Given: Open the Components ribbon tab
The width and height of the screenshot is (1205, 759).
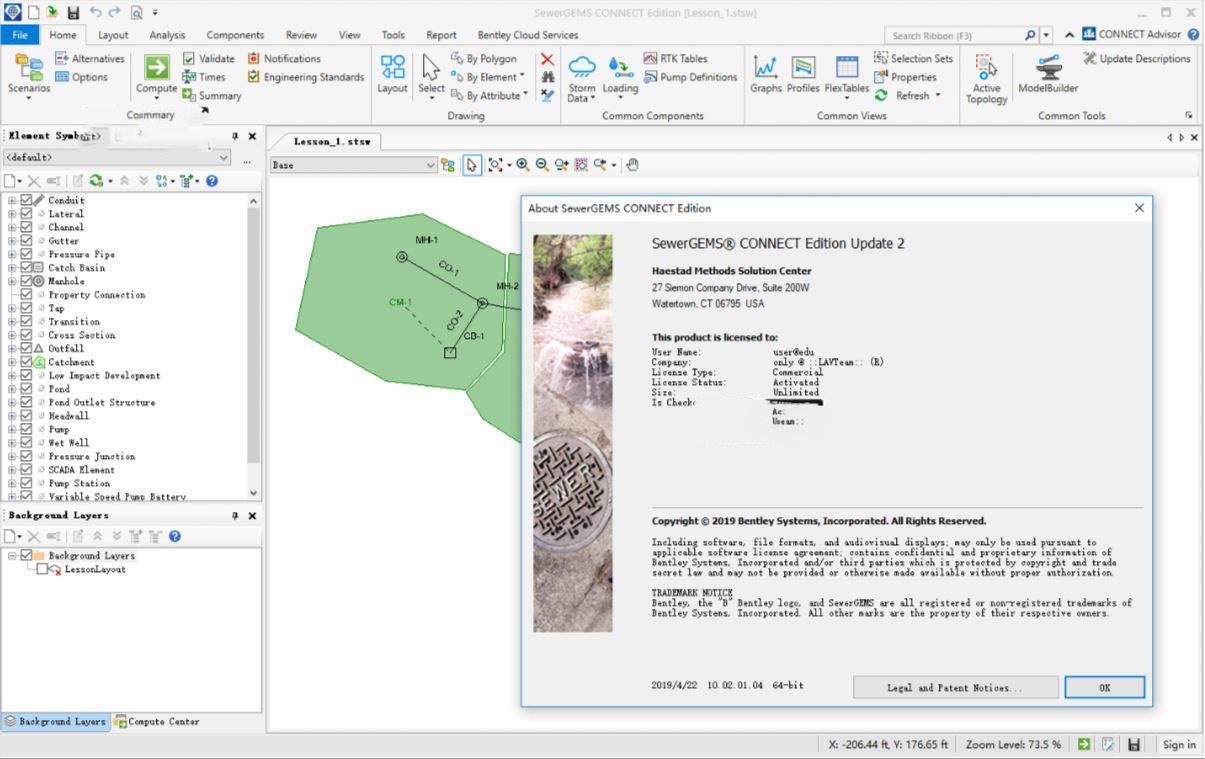Looking at the screenshot, I should click(235, 35).
